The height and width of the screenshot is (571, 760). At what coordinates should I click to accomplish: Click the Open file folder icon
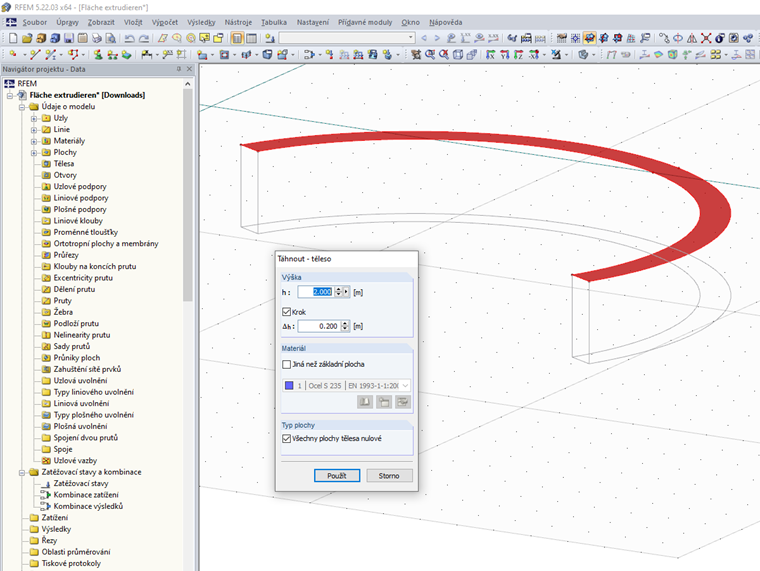27,38
